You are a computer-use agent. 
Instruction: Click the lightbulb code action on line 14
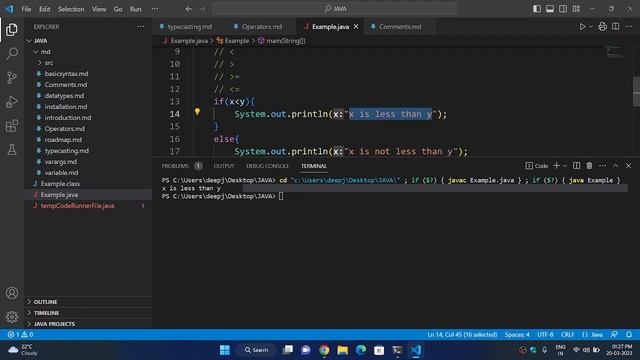pos(197,111)
